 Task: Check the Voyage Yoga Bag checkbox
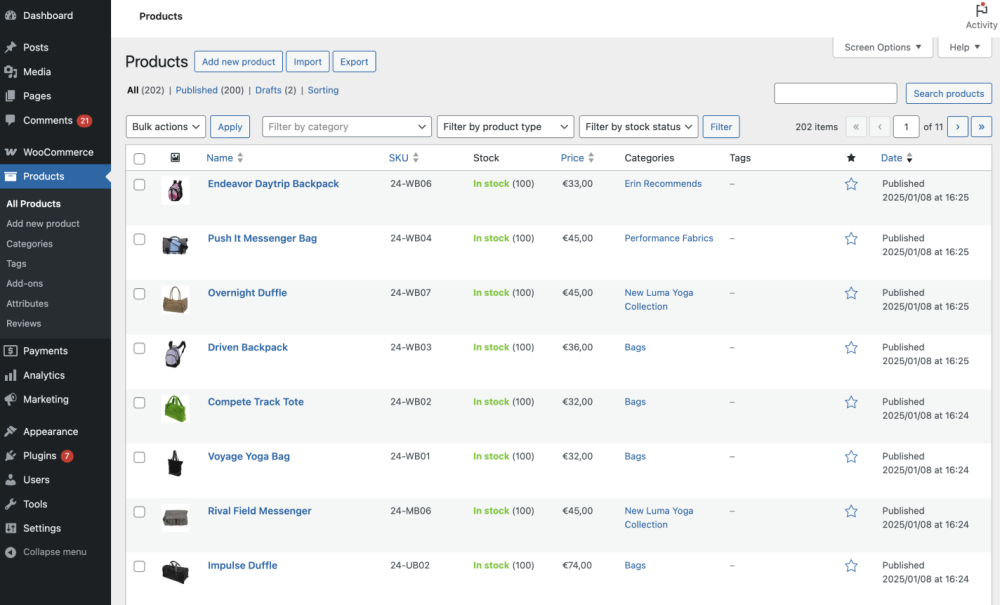[x=139, y=457]
